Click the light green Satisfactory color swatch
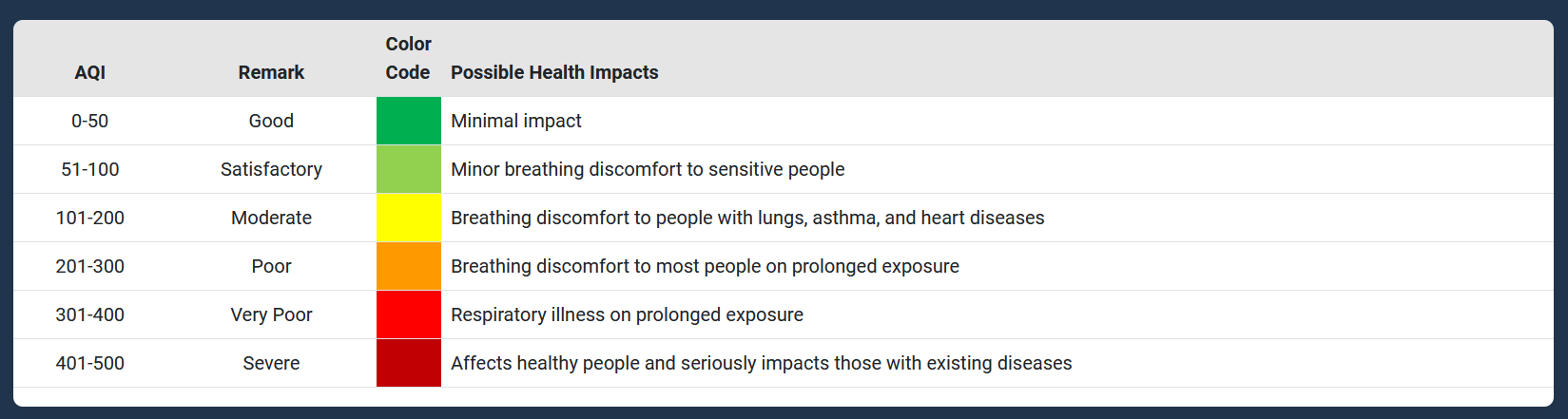 coord(408,169)
